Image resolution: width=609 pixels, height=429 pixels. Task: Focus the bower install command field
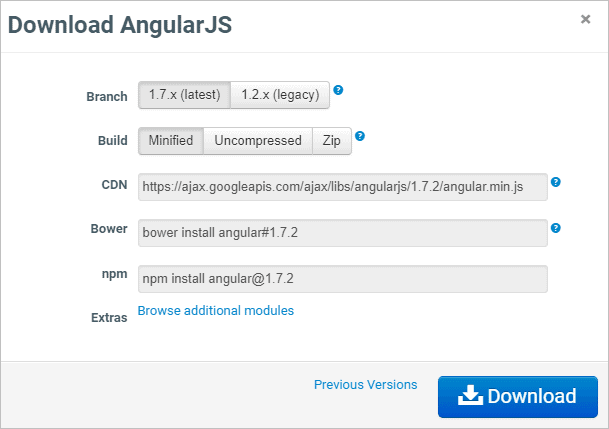343,233
